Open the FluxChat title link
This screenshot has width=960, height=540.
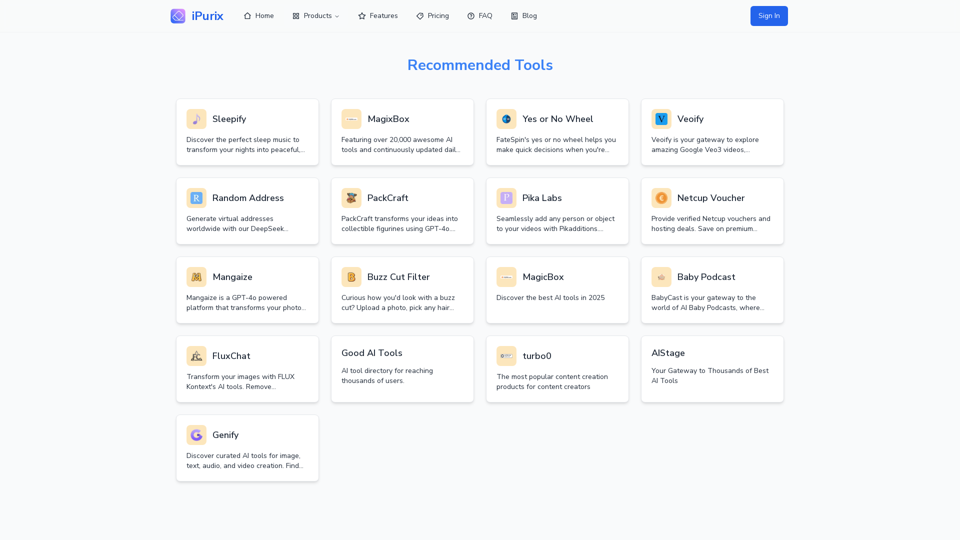click(231, 356)
